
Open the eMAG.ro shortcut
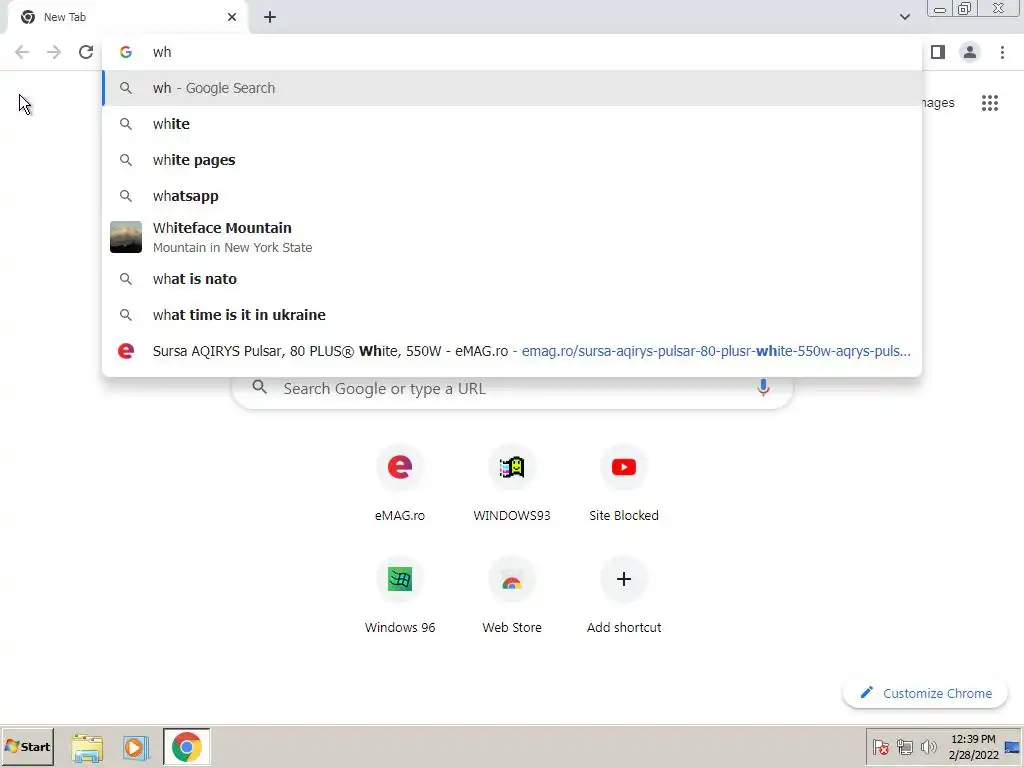(400, 483)
